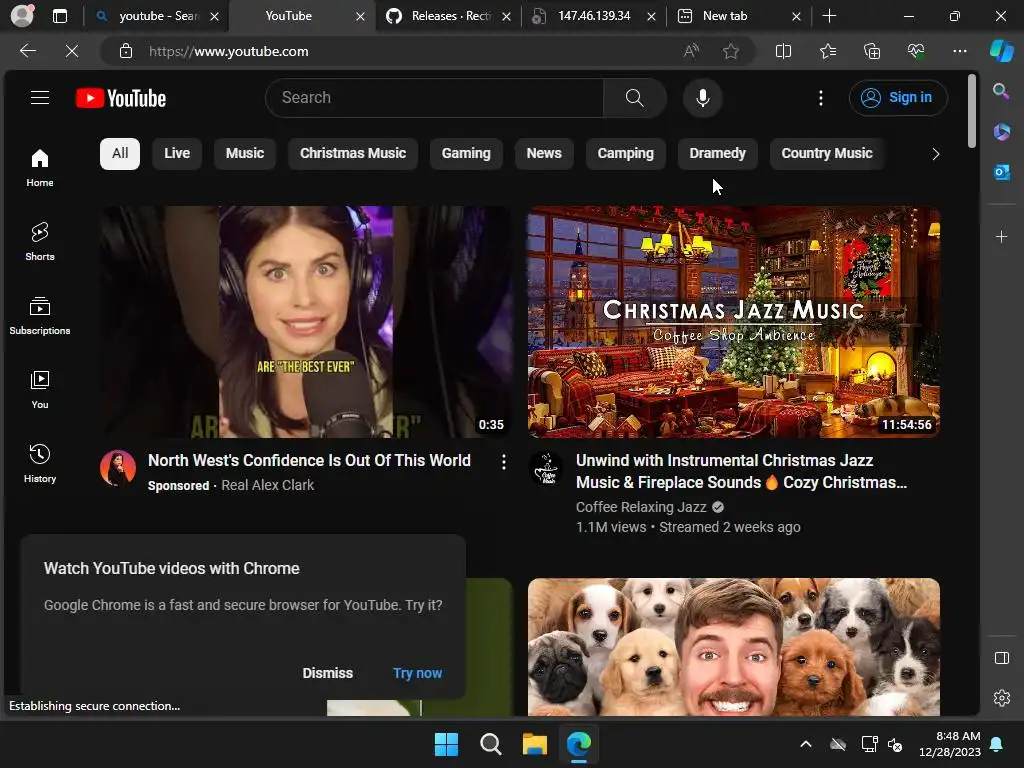Open Shorts in the sidebar

coord(40,242)
